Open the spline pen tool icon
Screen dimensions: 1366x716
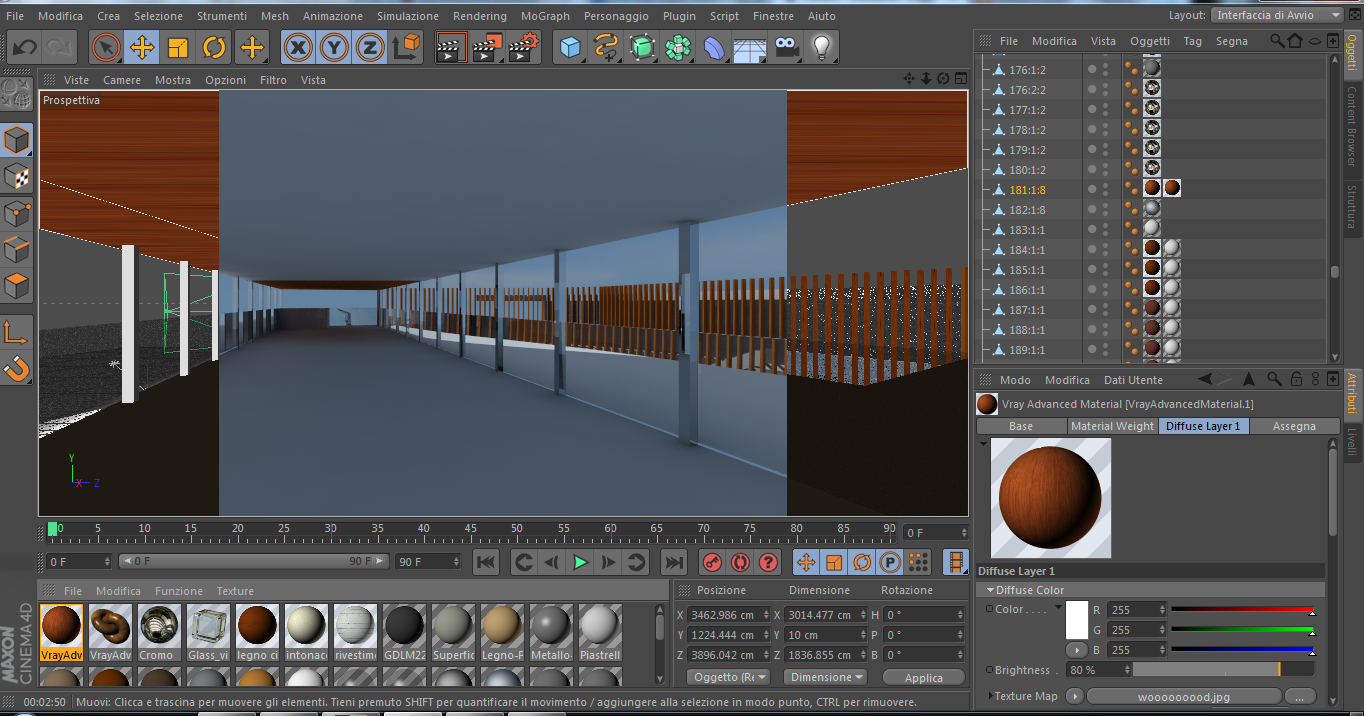click(605, 47)
